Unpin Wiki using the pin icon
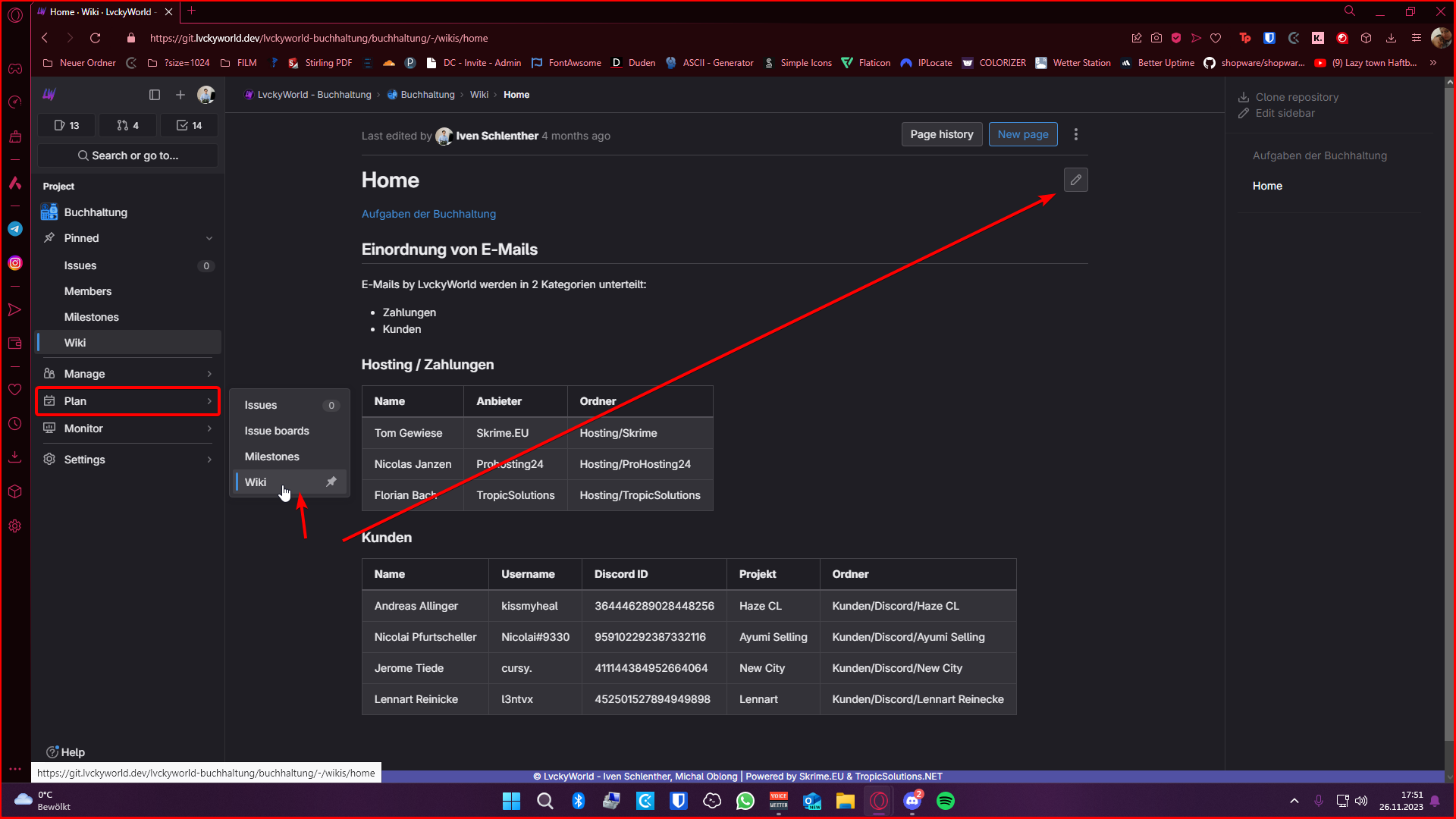Viewport: 1456px width, 819px height. click(x=331, y=482)
